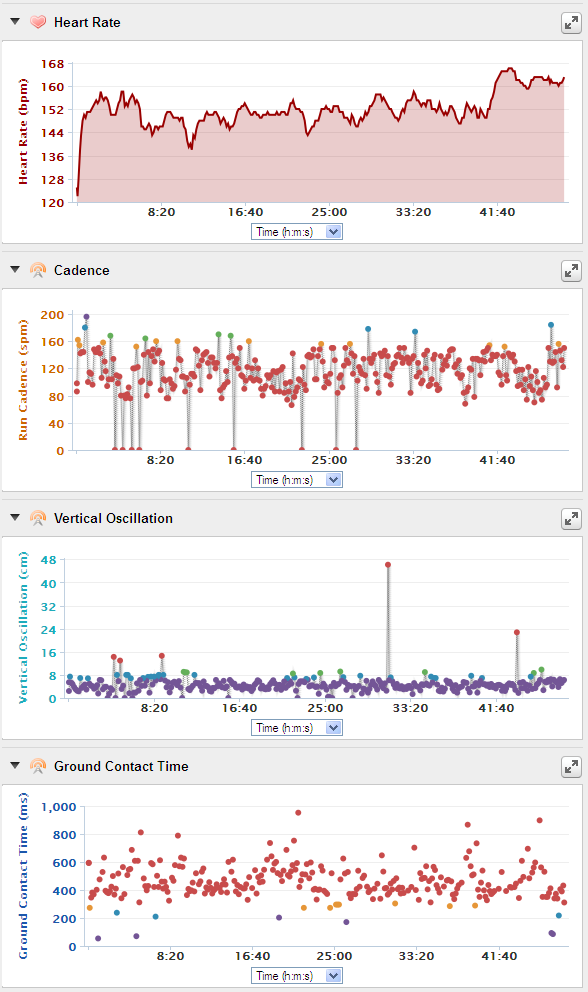Image resolution: width=588 pixels, height=992 pixels.
Task: Collapse the Vertical Oscillation panel
Action: [15, 518]
